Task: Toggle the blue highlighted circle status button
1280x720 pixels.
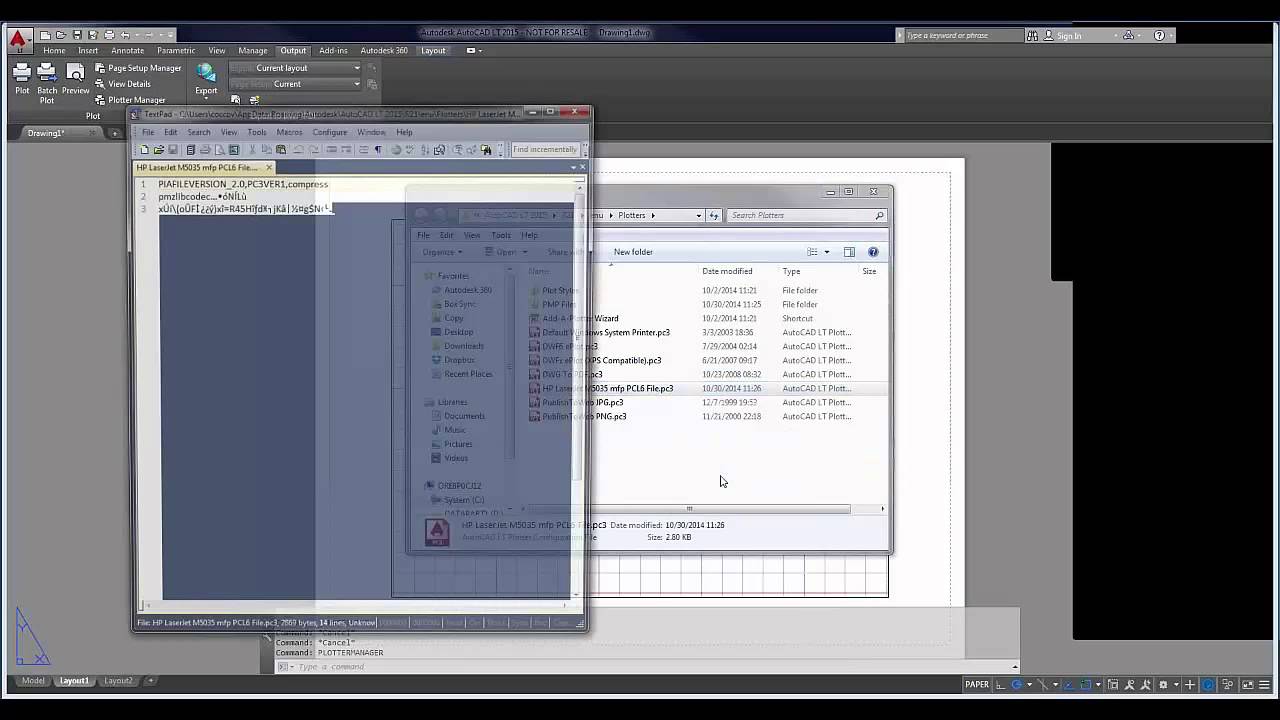Action: [1208, 685]
